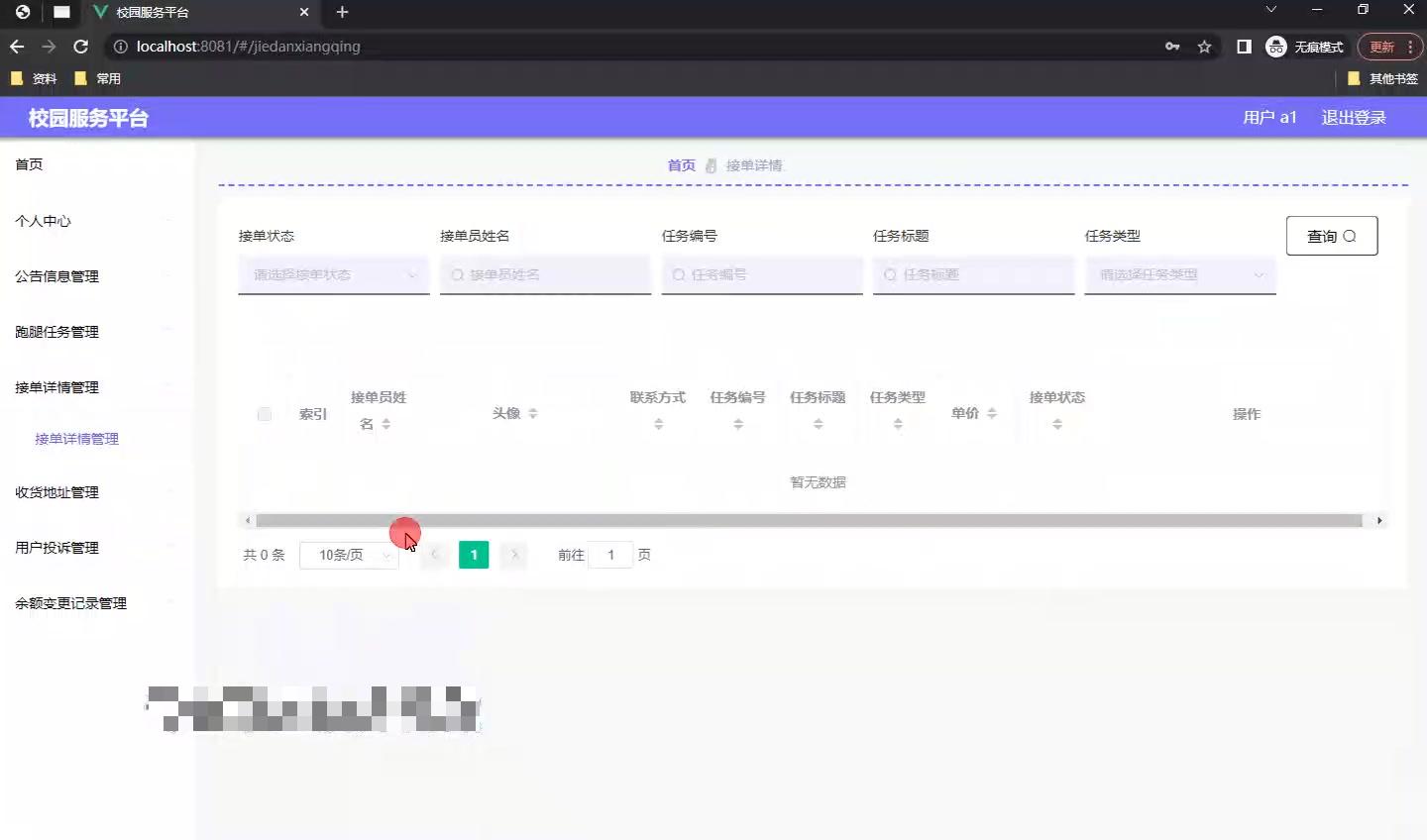Sort table by 单价 column
This screenshot has height=840, width=1427.
pos(992,413)
